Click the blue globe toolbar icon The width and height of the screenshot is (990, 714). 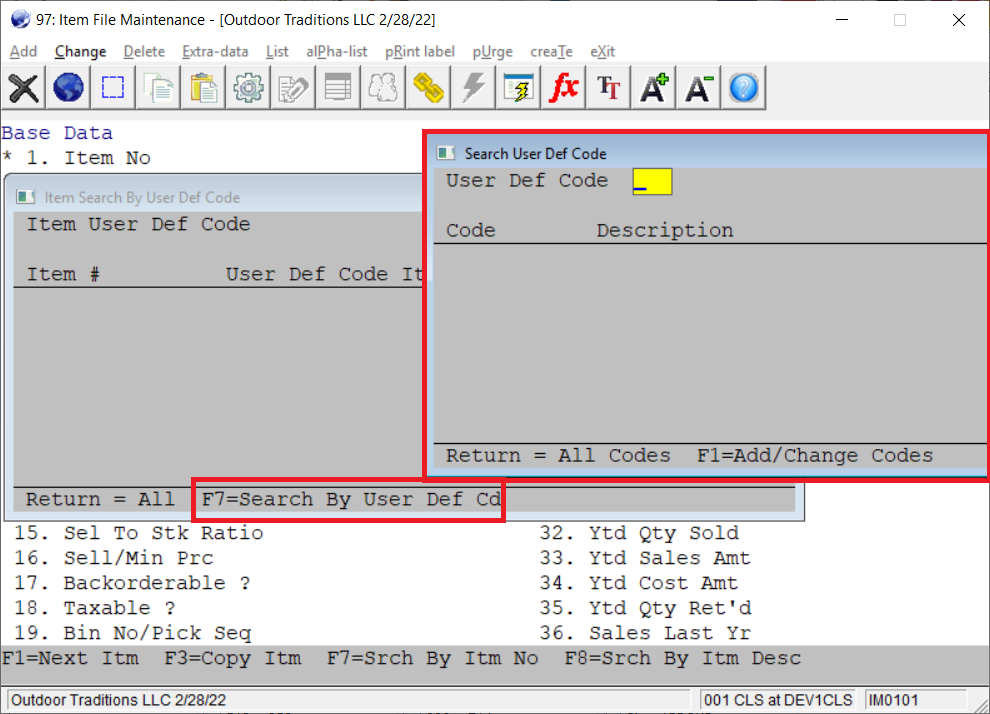point(68,88)
